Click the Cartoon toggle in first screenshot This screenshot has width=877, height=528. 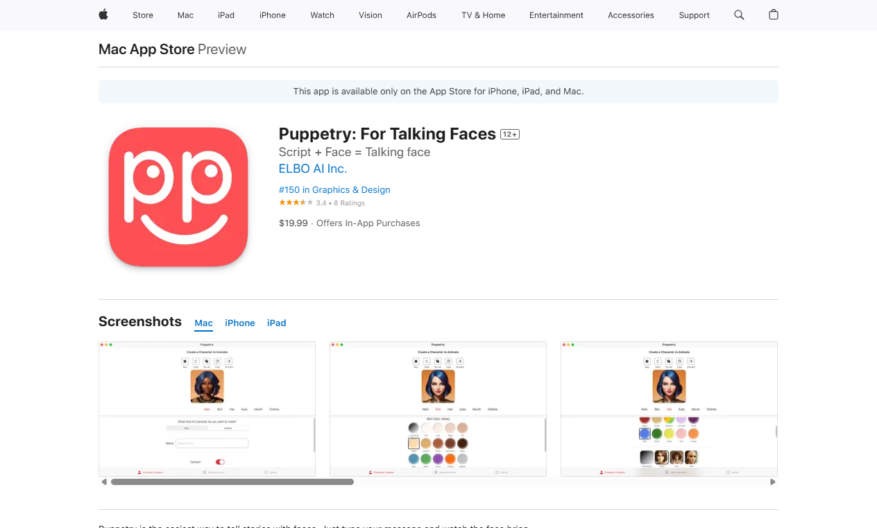220,462
